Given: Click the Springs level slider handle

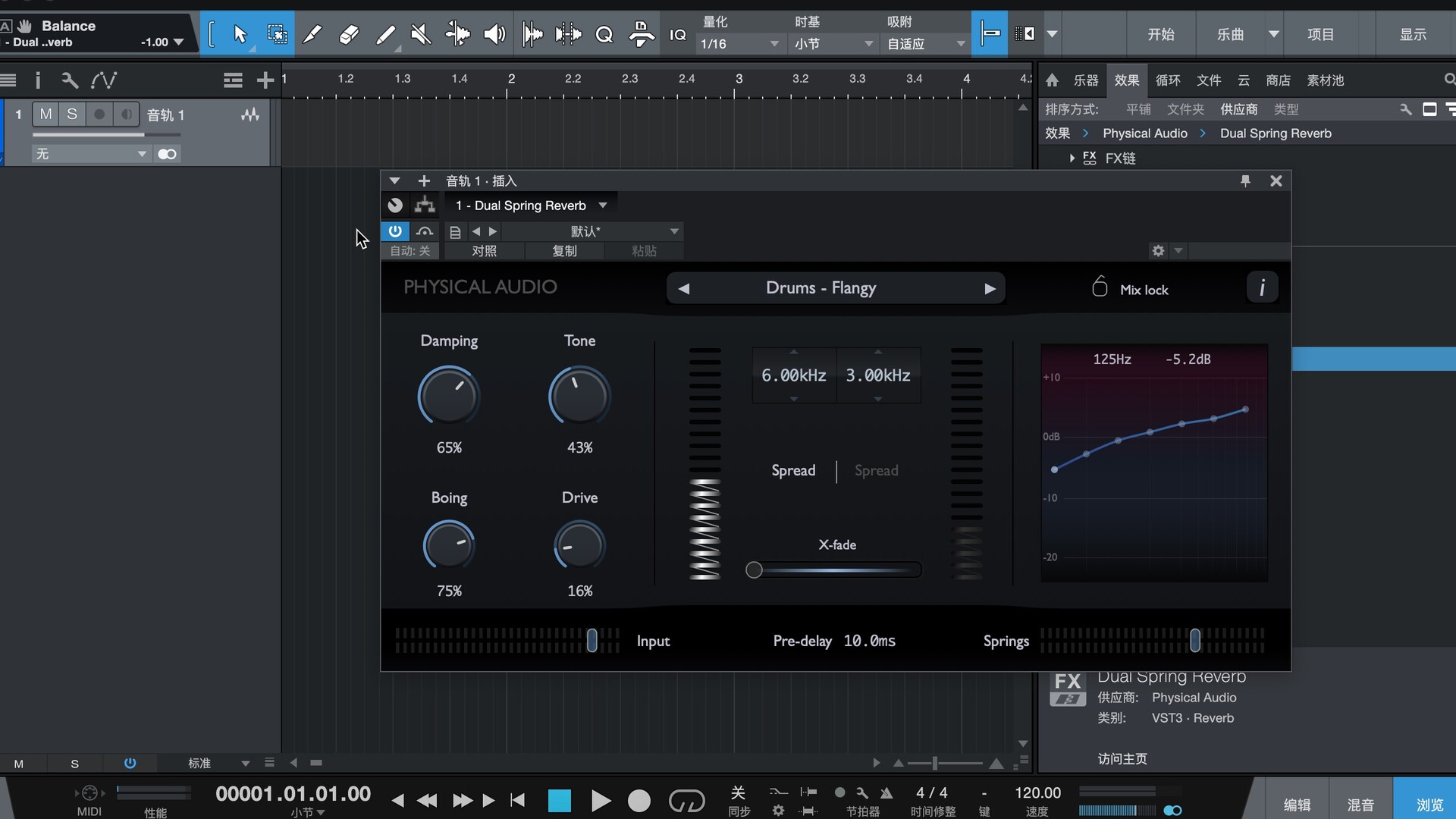Looking at the screenshot, I should pyautogui.click(x=1195, y=641).
